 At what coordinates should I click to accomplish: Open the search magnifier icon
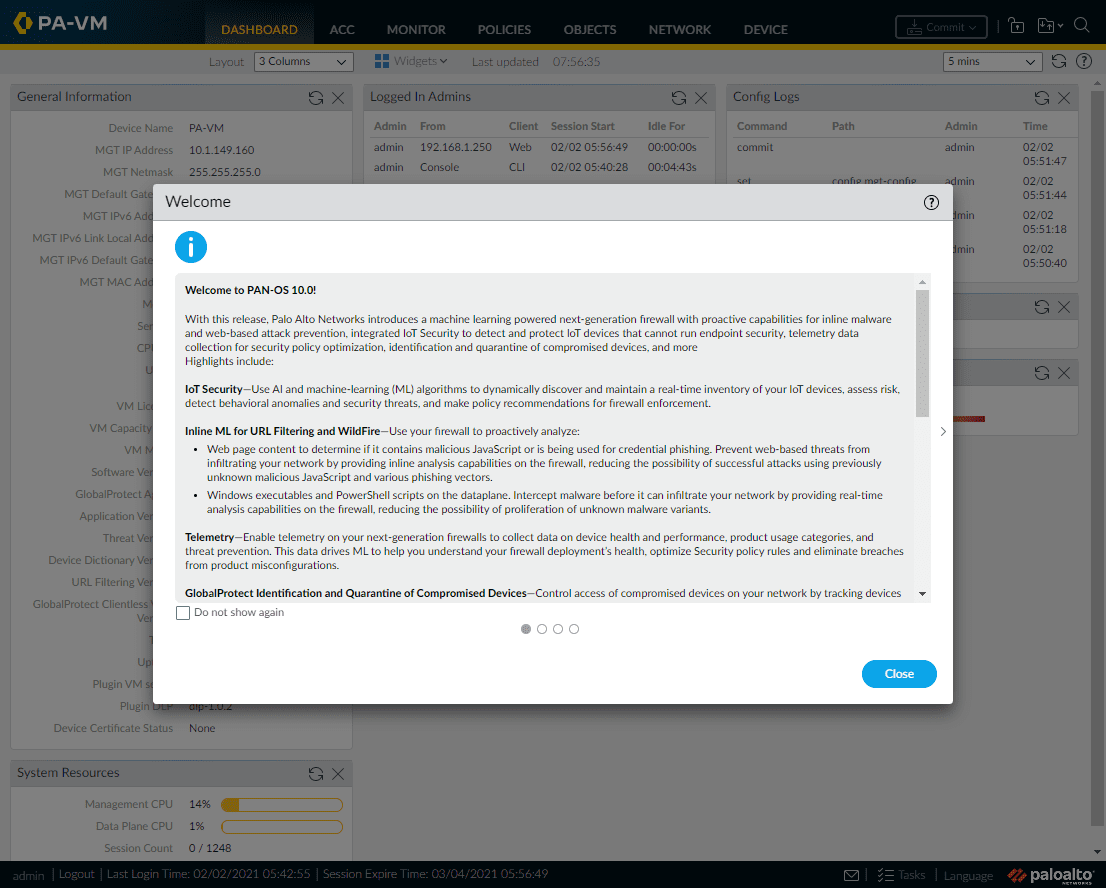point(1081,25)
